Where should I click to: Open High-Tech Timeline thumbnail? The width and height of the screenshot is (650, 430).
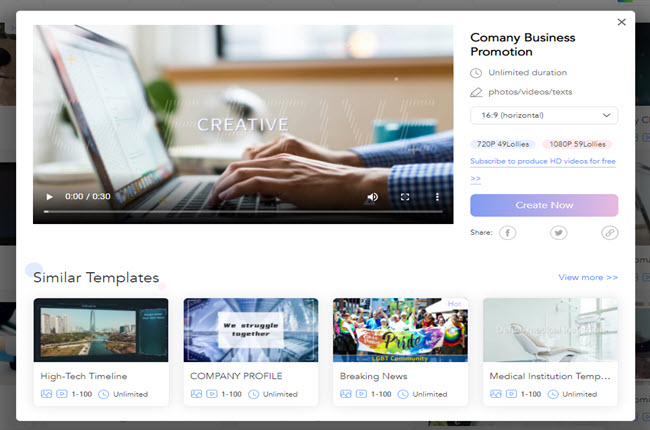coord(101,330)
